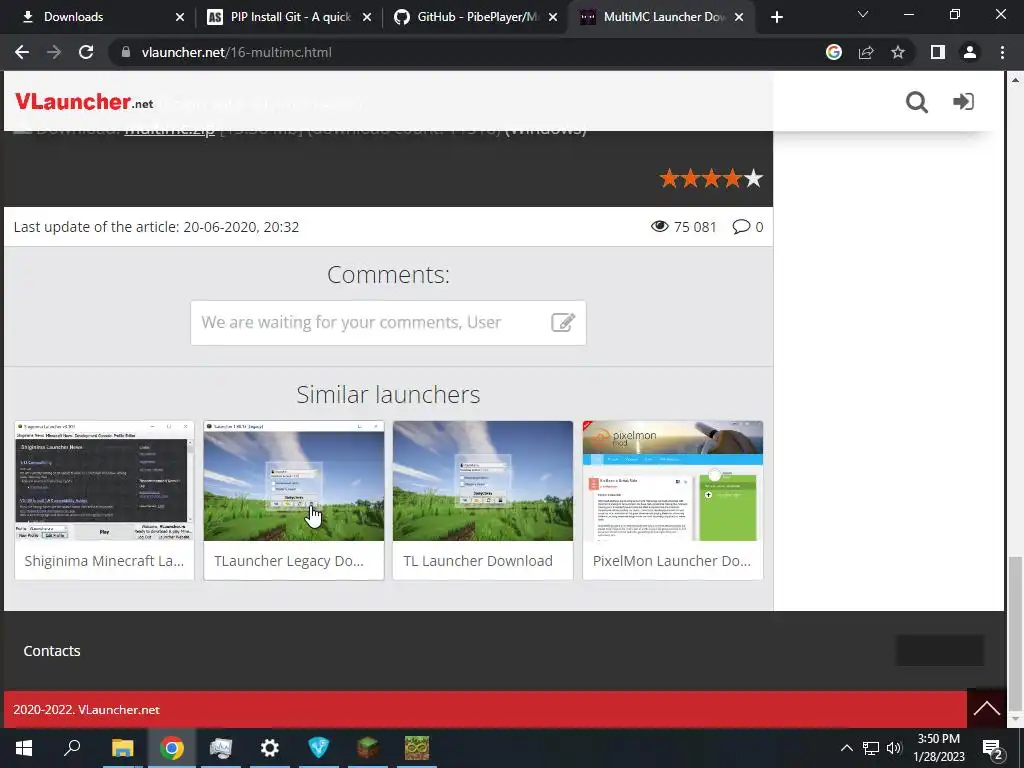This screenshot has width=1024, height=768.
Task: Open the TLauncher Legacy thumbnail image
Action: [294, 481]
